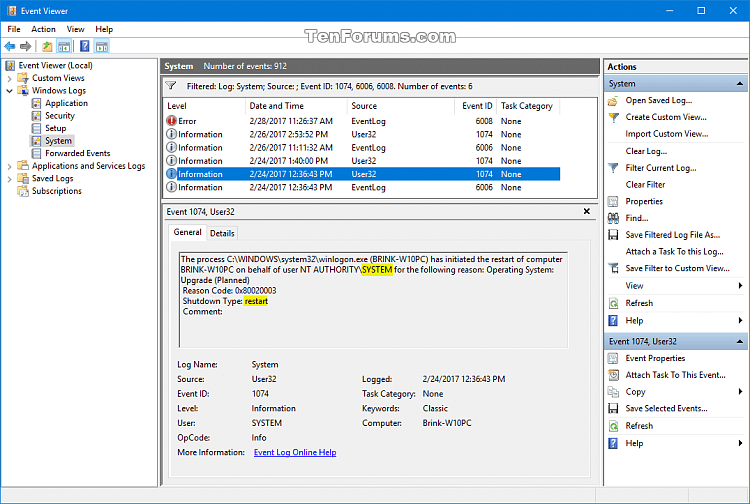750x504 pixels.
Task: Click the Filter Current Log funnel icon
Action: click(x=613, y=168)
